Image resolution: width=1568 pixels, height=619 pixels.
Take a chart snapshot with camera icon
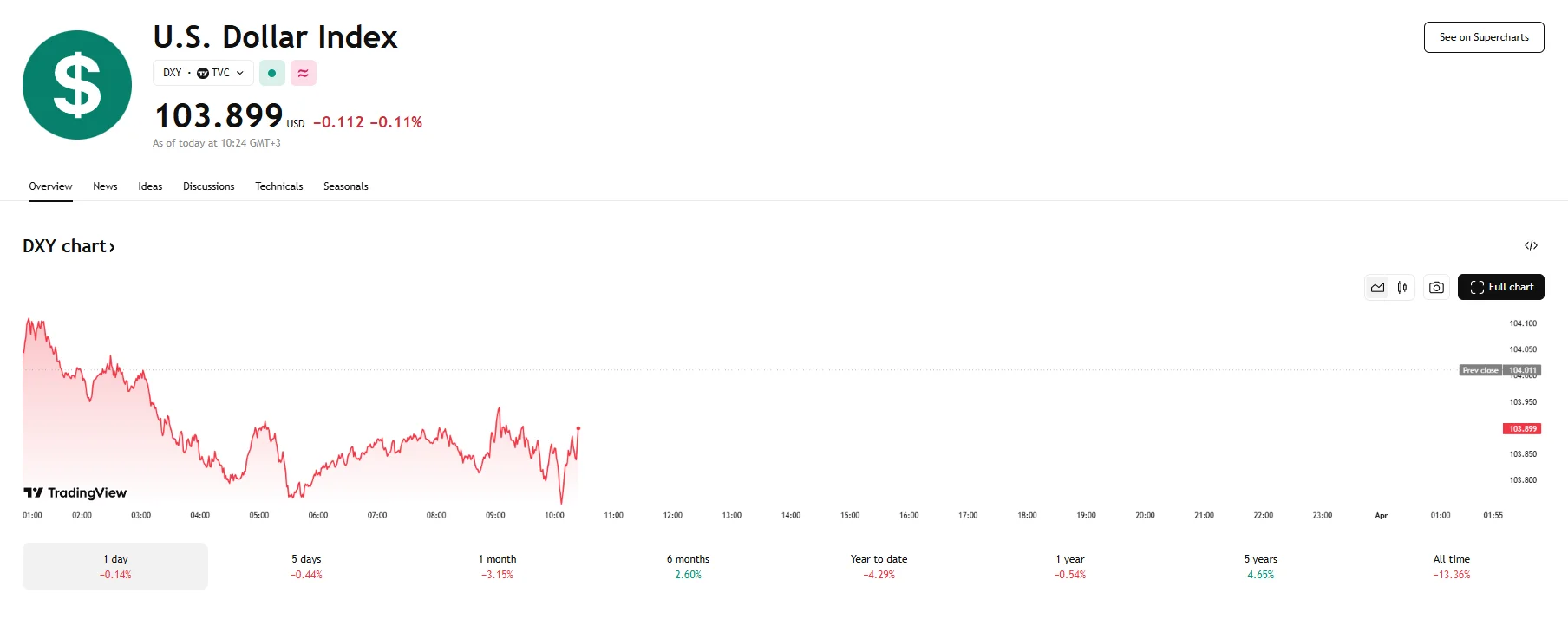pos(1436,287)
